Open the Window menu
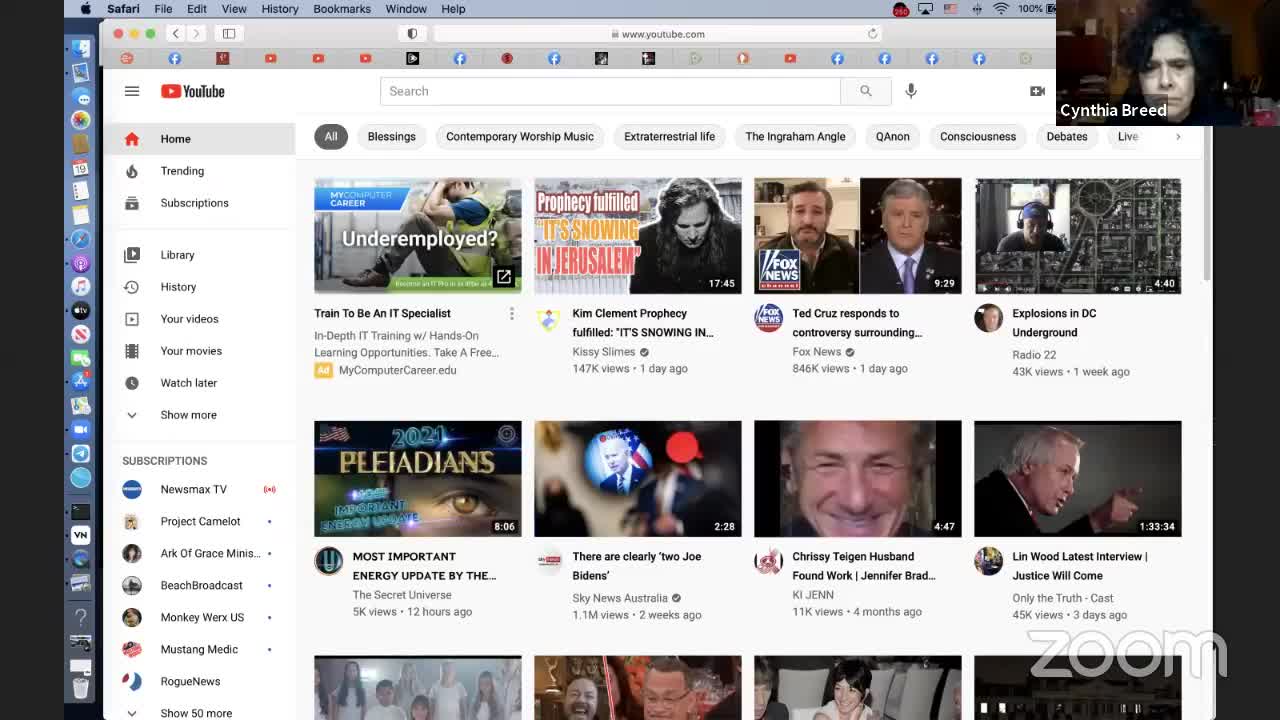Image resolution: width=1280 pixels, height=720 pixels. tap(406, 9)
